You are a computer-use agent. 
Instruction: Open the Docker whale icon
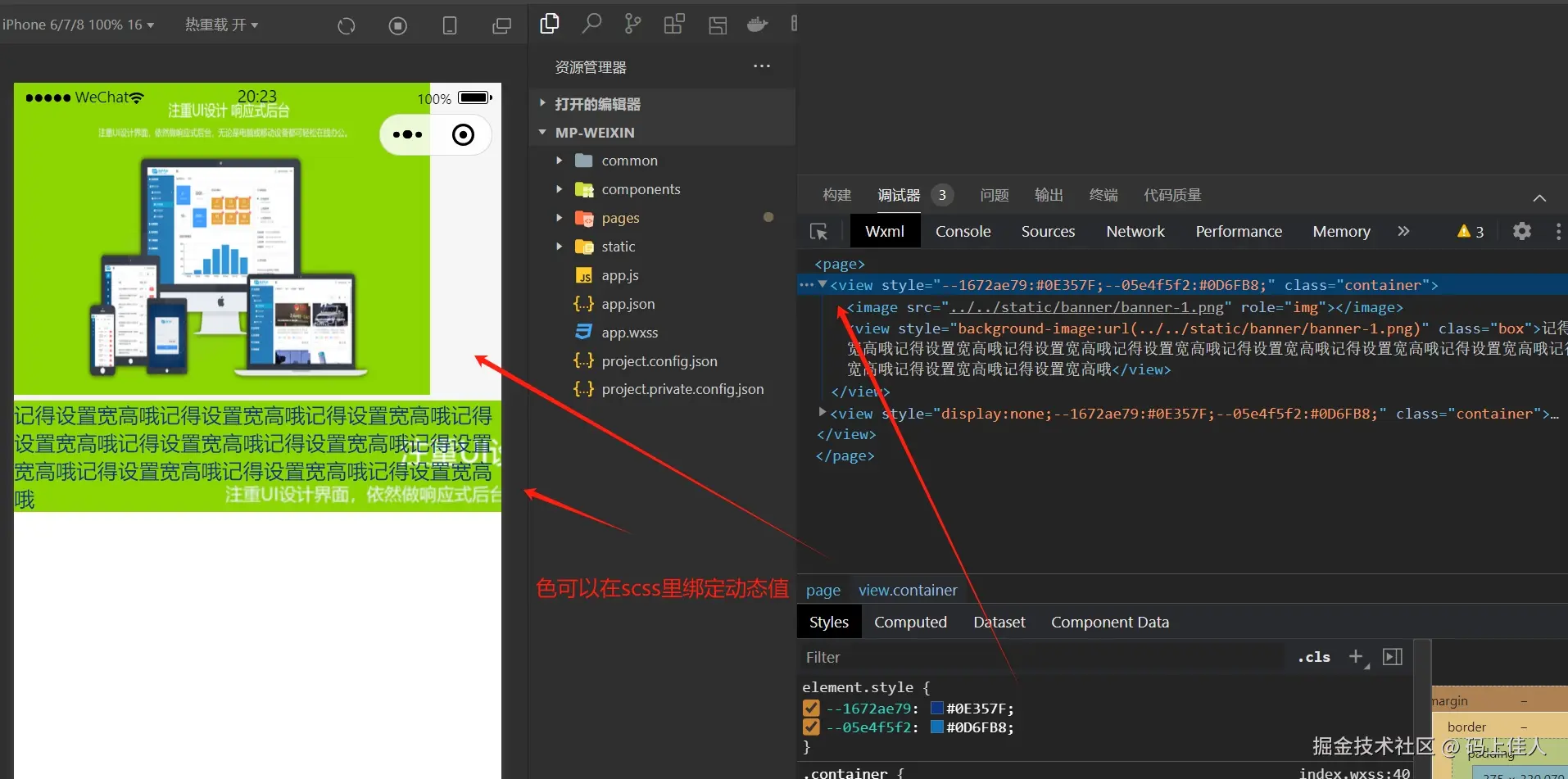tap(758, 25)
